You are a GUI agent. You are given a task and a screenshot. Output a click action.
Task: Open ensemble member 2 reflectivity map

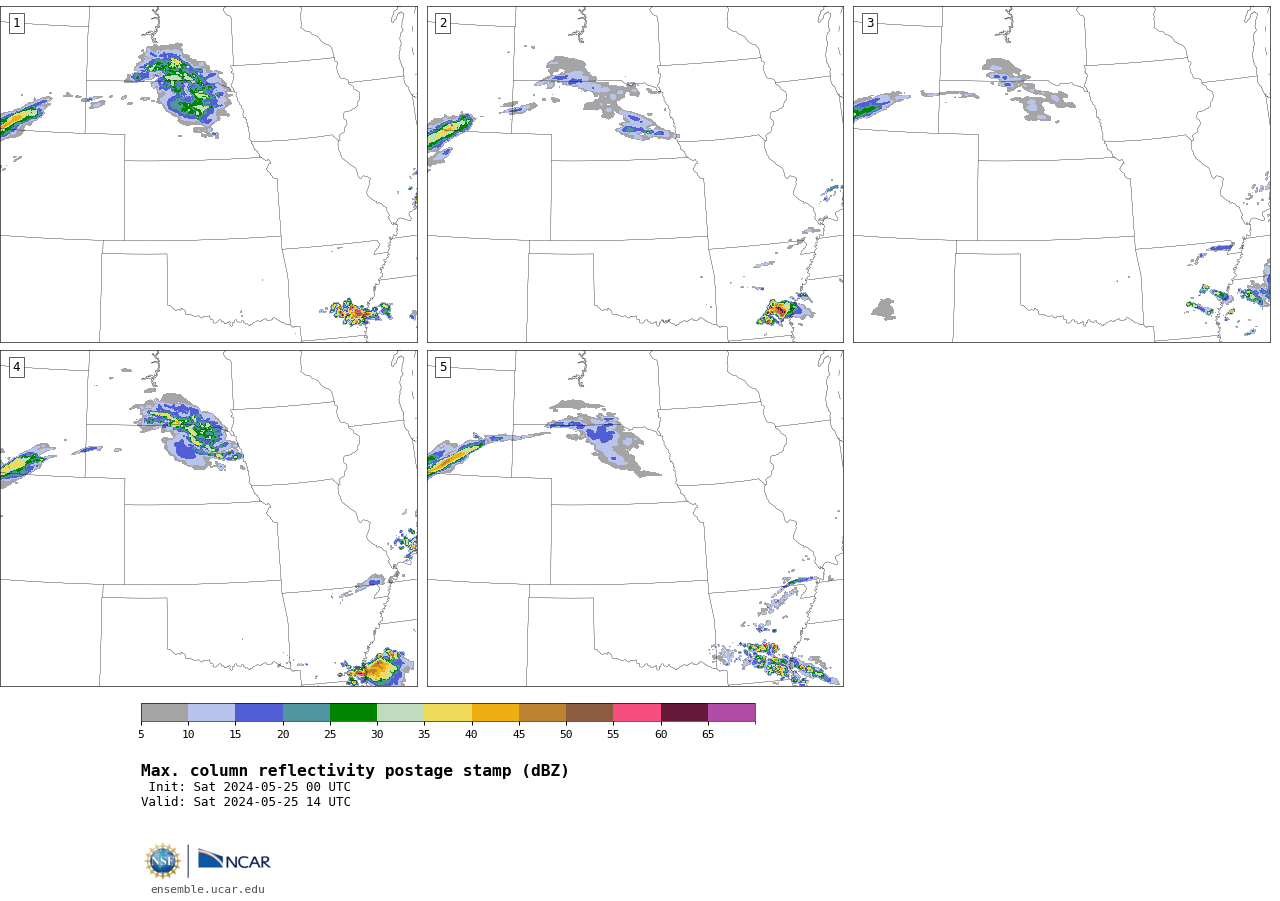coord(635,174)
